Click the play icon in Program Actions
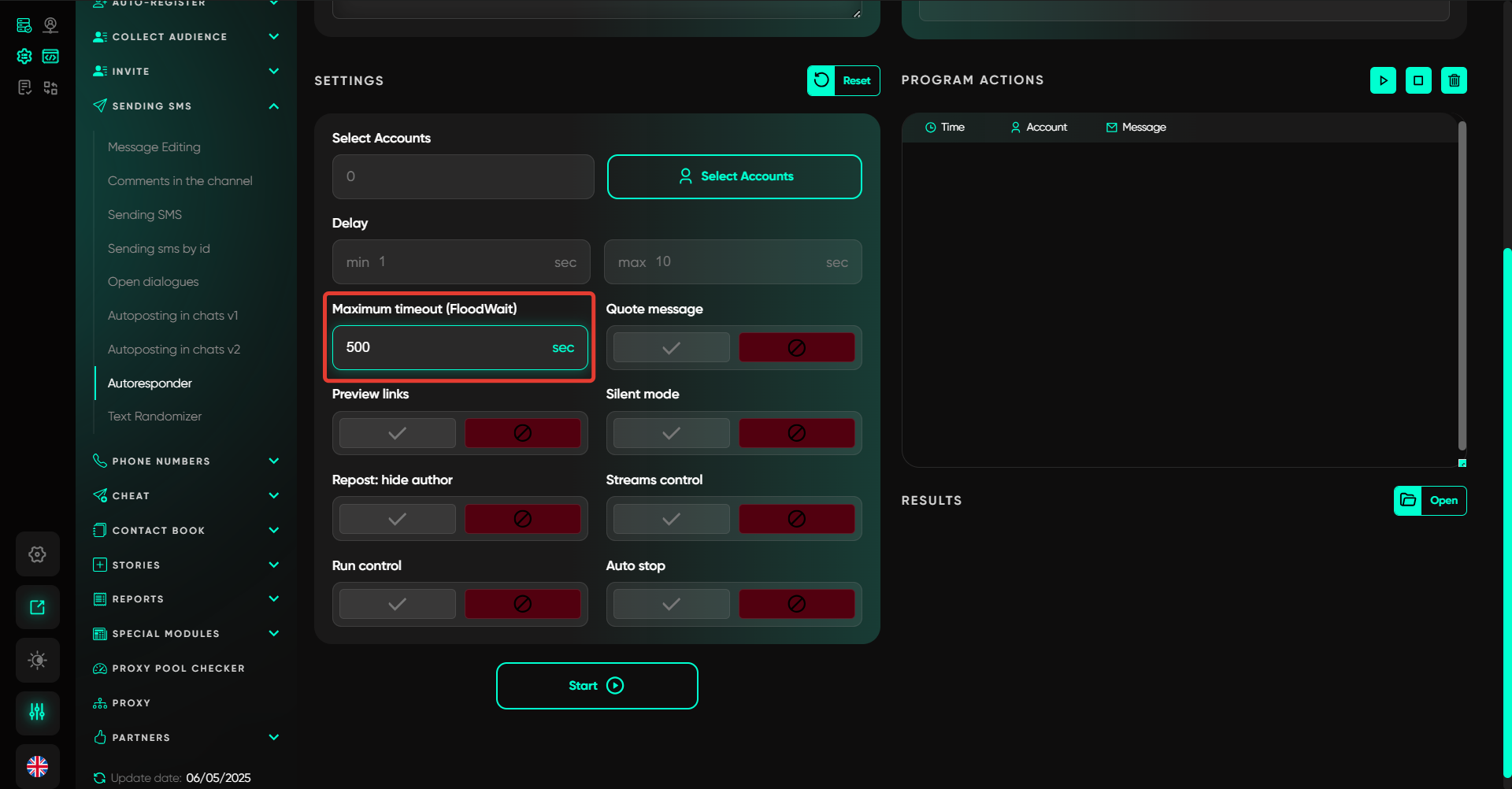 pyautogui.click(x=1383, y=80)
